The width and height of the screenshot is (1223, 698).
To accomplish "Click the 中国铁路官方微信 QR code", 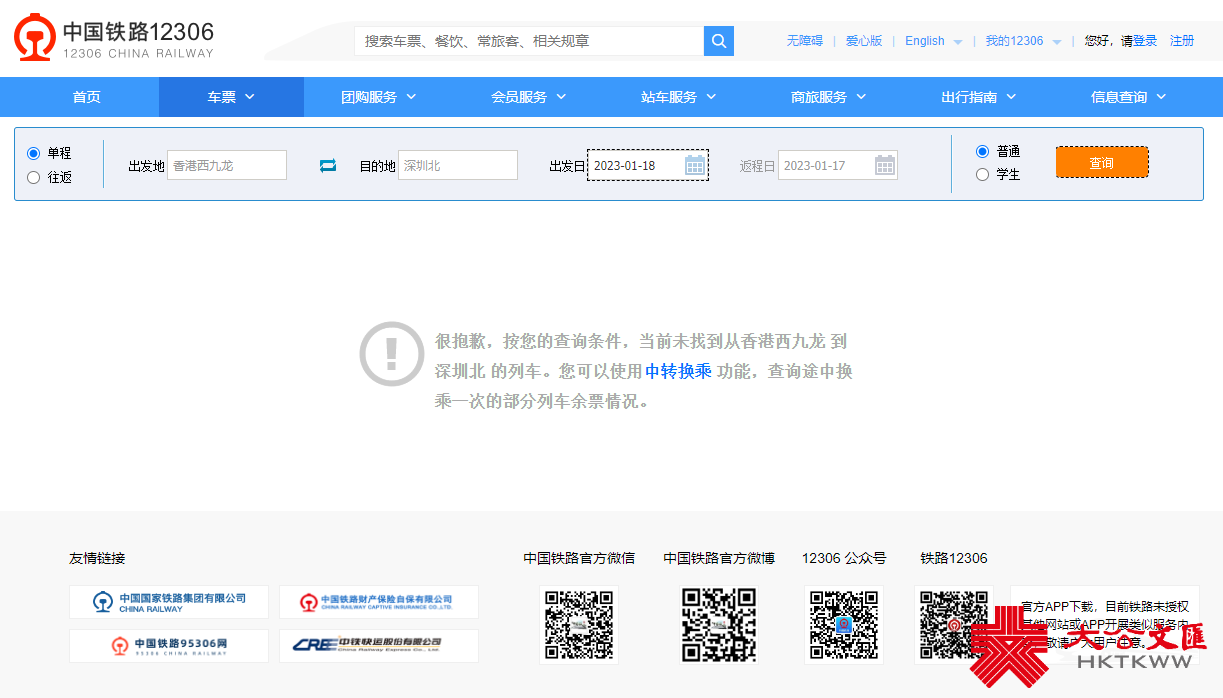I will (578, 625).
